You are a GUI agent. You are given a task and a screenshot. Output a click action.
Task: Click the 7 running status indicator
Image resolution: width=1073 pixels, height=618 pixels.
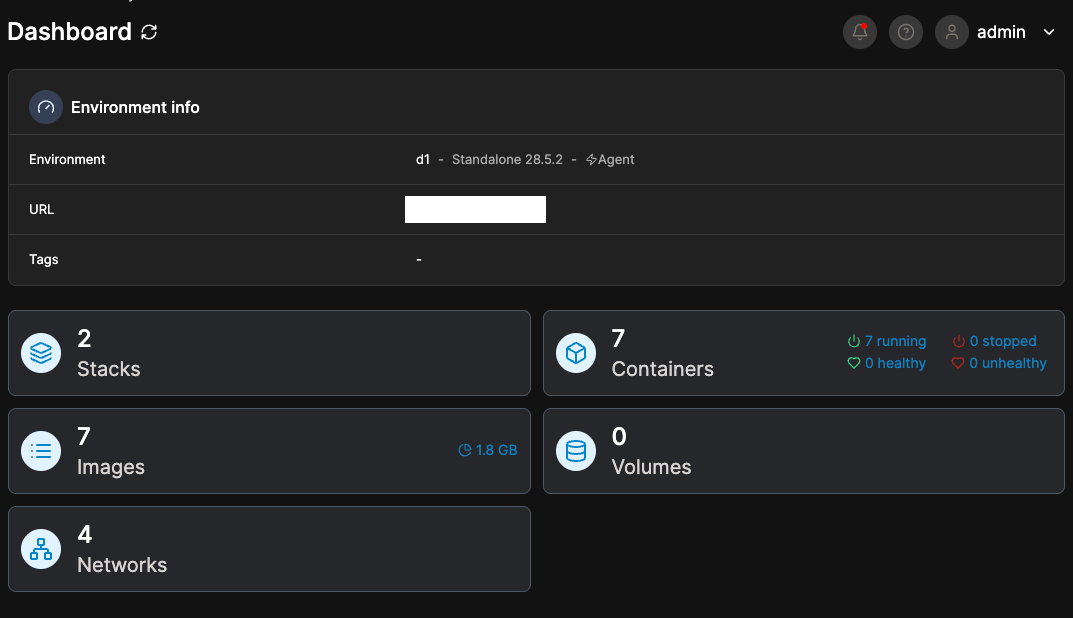(887, 341)
